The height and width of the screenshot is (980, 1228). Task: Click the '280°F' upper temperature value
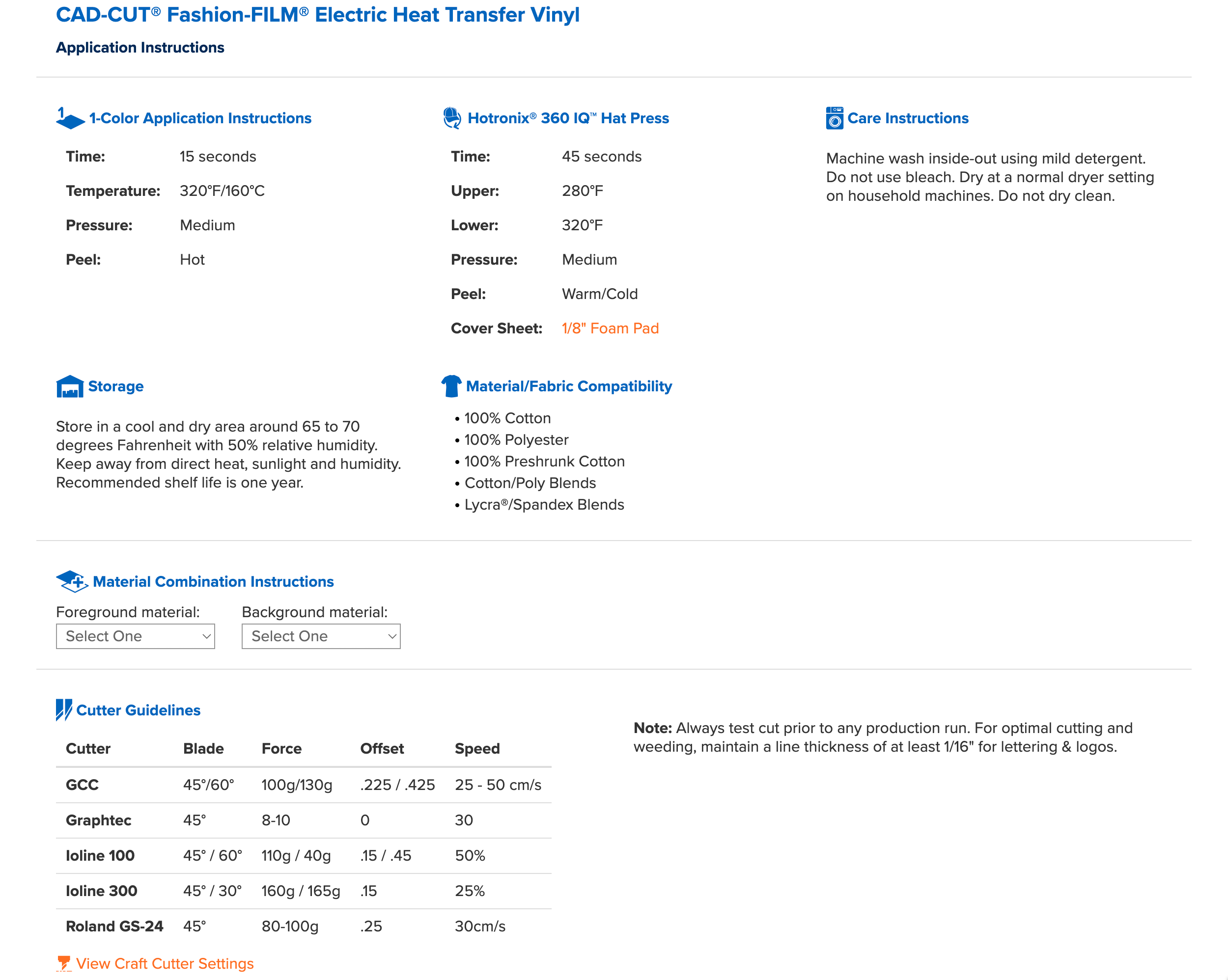coord(582,191)
